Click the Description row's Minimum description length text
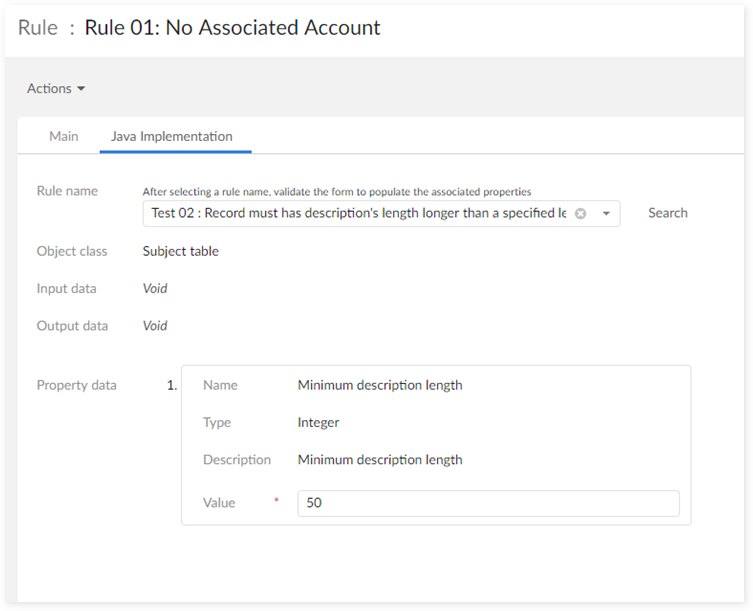 coord(380,460)
